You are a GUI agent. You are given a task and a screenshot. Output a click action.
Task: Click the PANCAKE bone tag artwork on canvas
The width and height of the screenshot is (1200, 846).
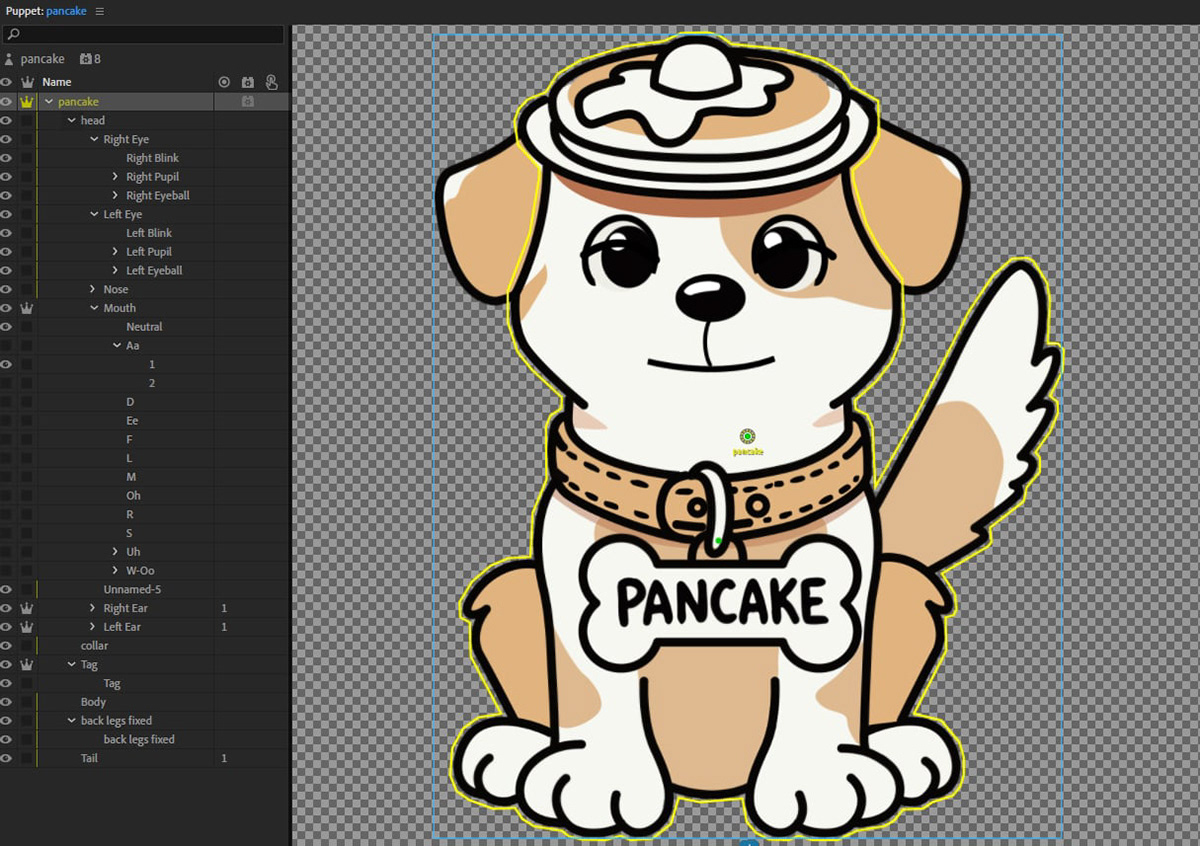tap(720, 601)
